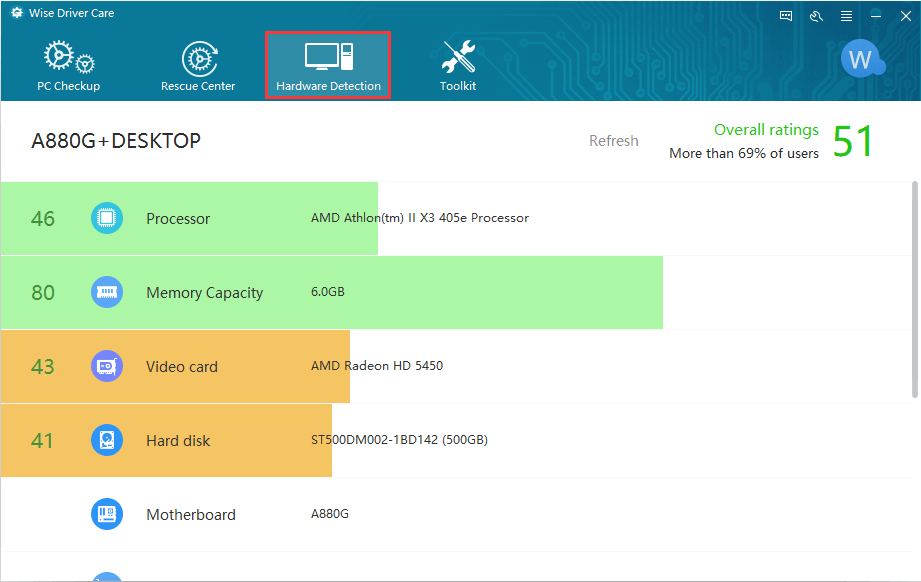Close the Wise Driver Care window

pos(906,16)
